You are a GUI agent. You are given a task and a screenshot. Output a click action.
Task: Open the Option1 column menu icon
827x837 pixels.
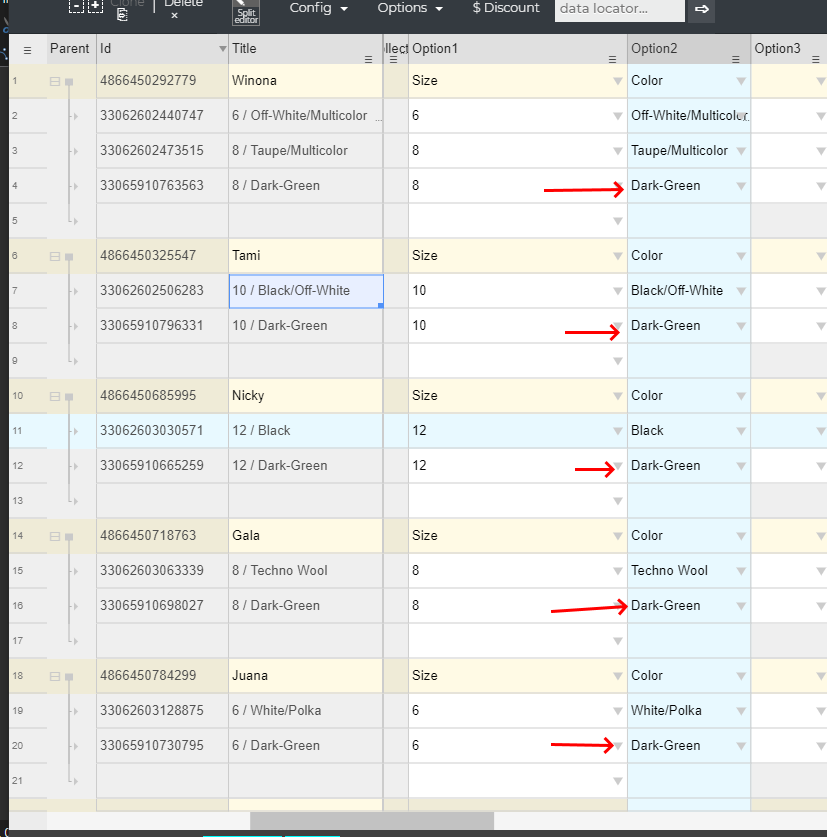pyautogui.click(x=612, y=60)
